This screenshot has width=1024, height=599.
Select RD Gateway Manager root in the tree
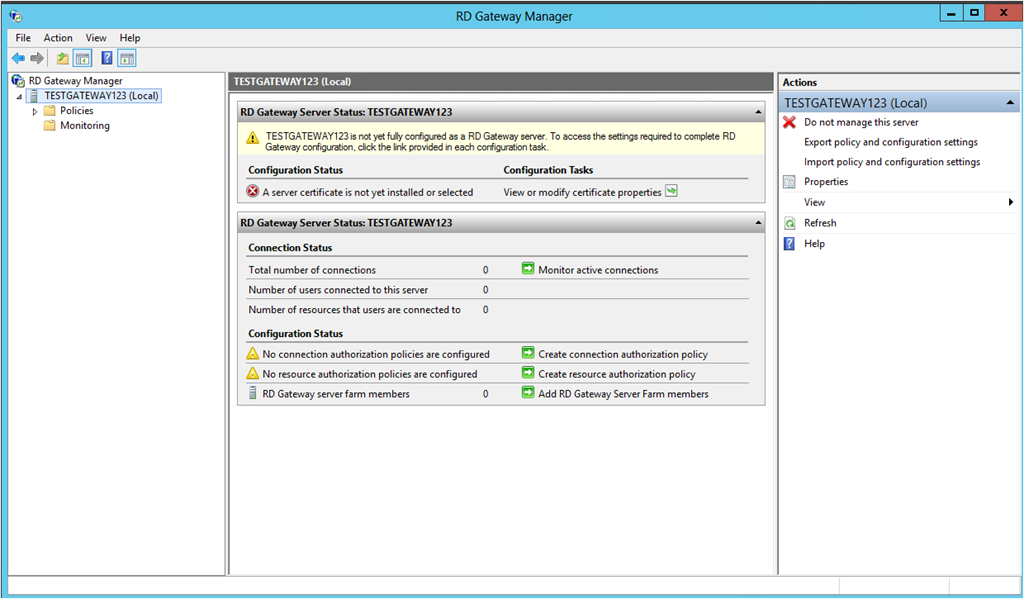click(x=76, y=81)
